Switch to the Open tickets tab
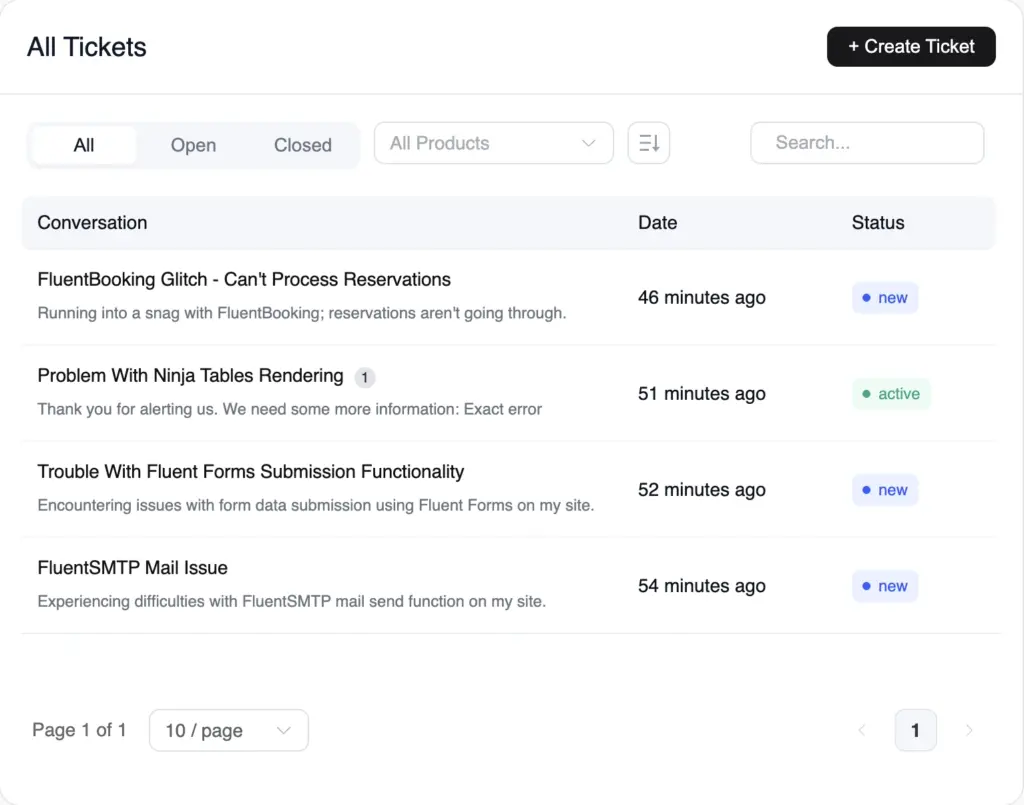The image size is (1024, 805). (x=193, y=145)
